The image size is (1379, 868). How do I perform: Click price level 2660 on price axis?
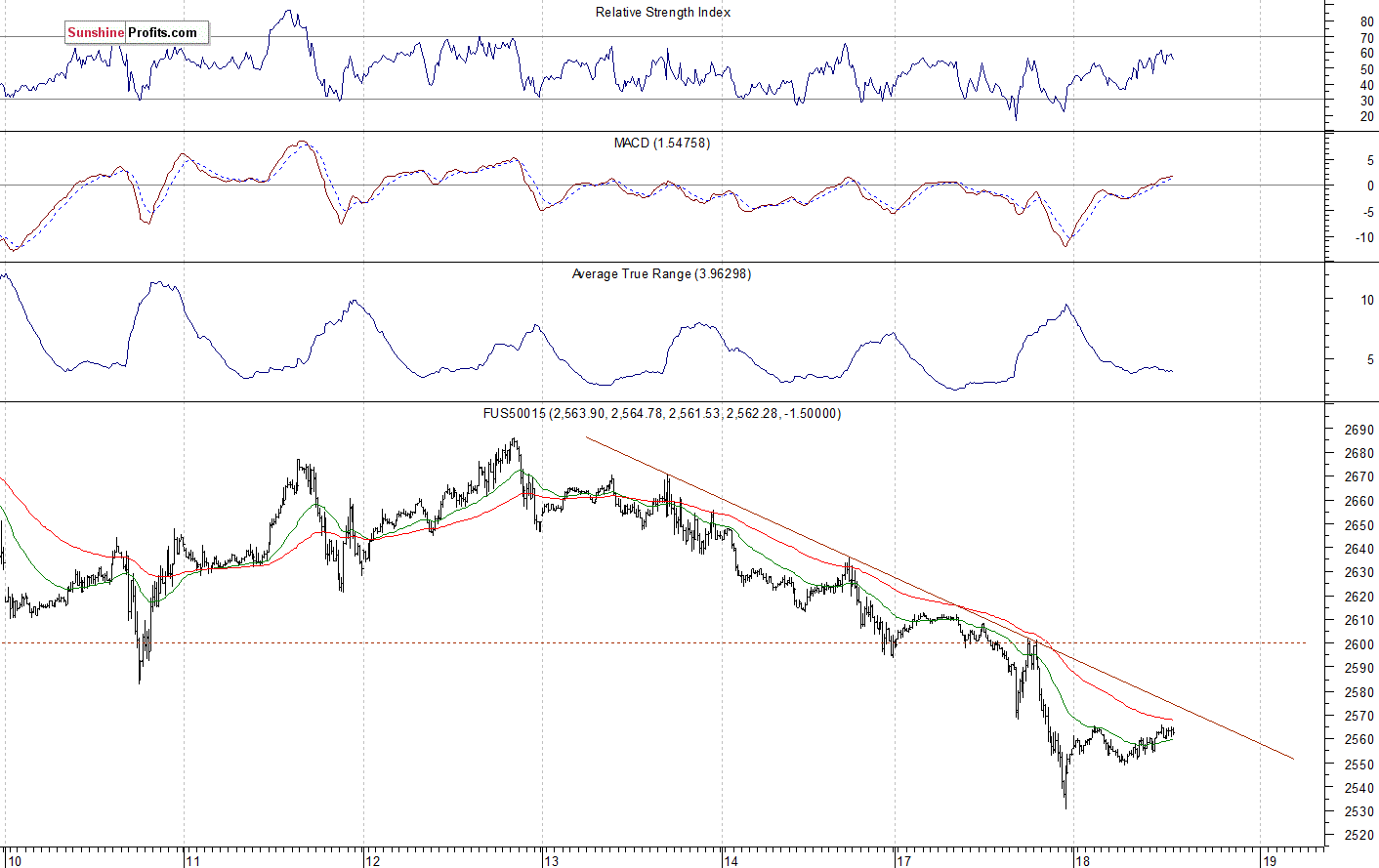coord(1358,502)
